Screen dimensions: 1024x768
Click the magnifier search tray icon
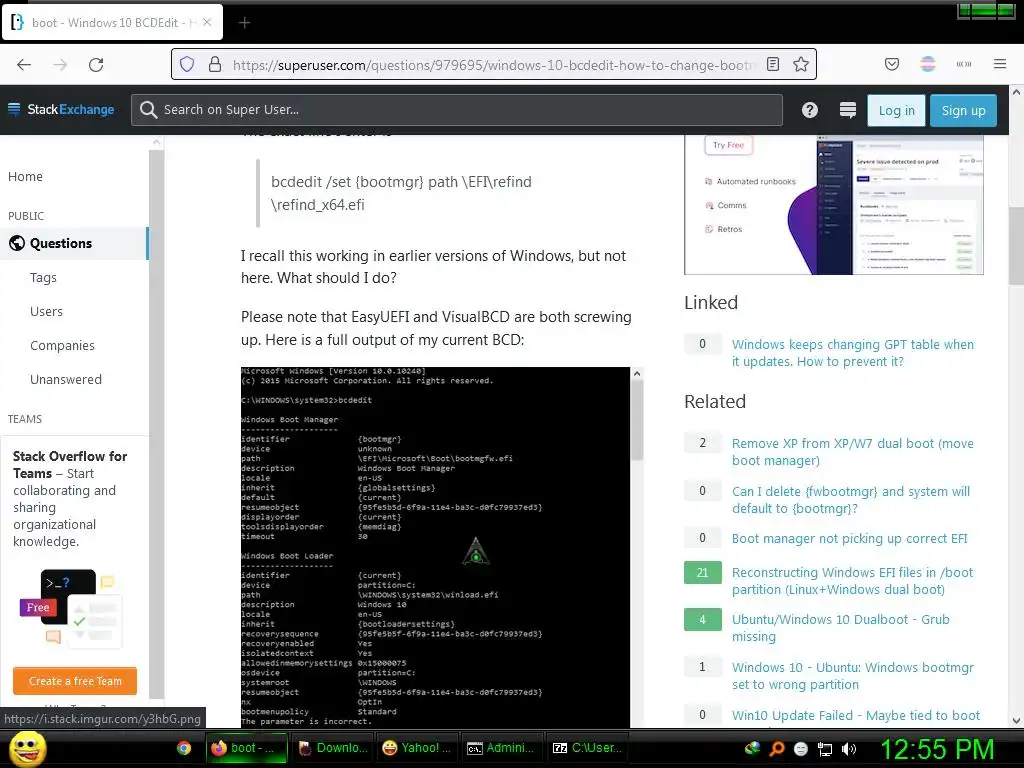(x=777, y=749)
